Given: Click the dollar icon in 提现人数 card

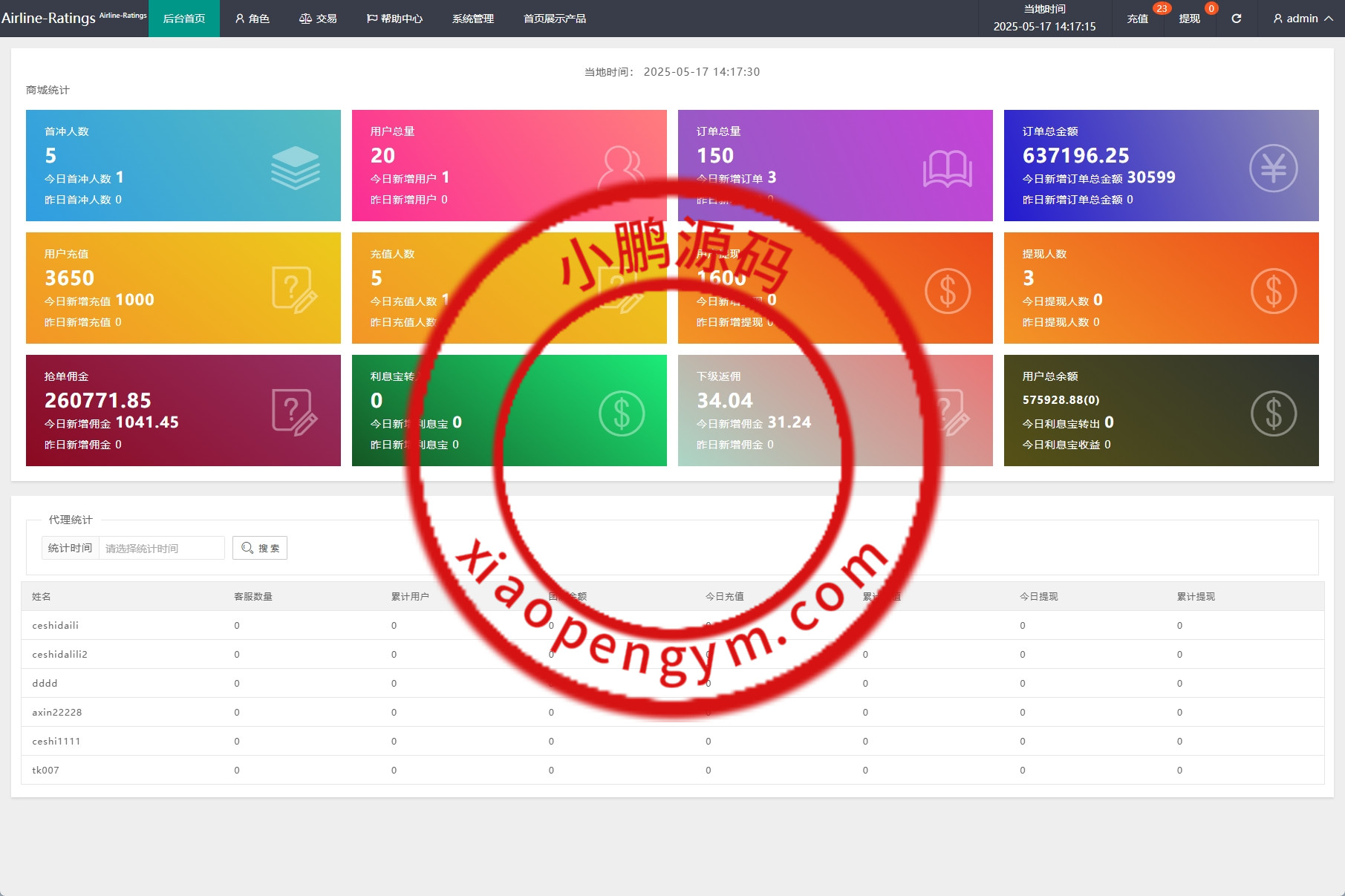Looking at the screenshot, I should [x=1273, y=291].
